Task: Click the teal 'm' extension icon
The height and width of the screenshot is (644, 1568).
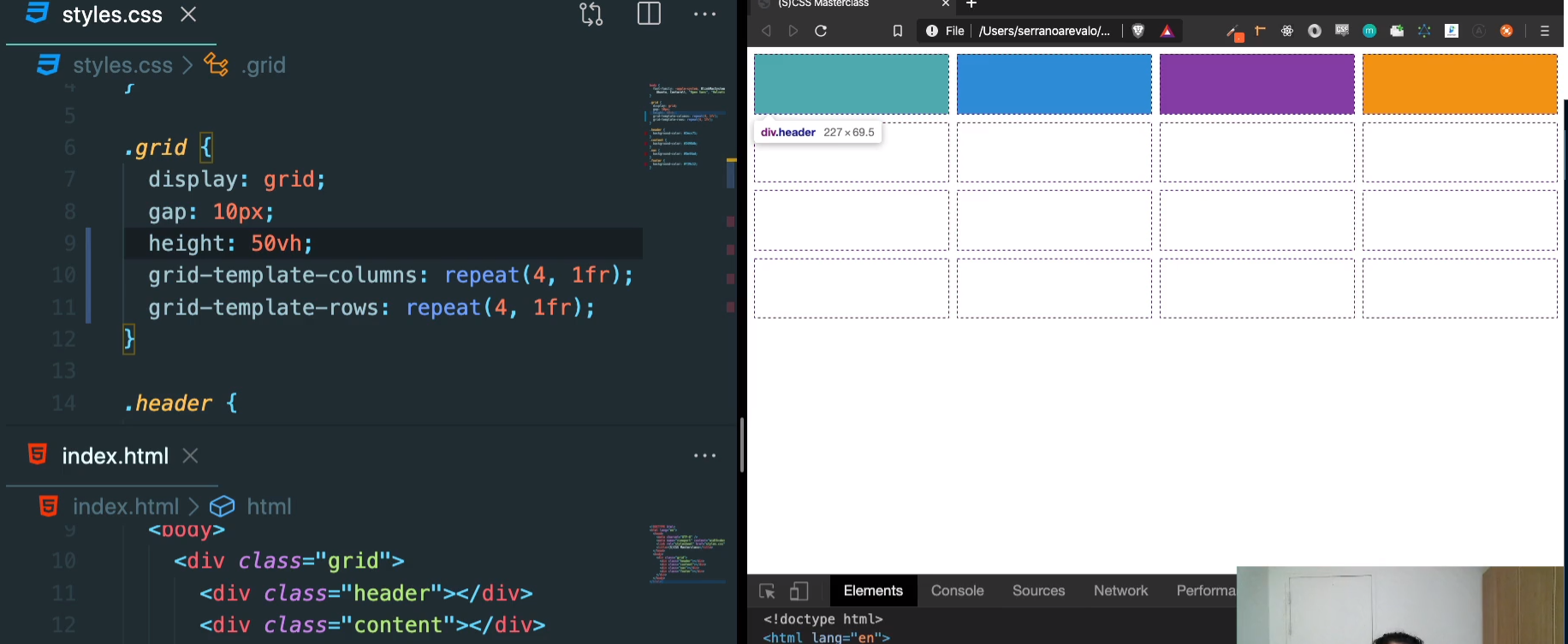Action: coord(1369,31)
